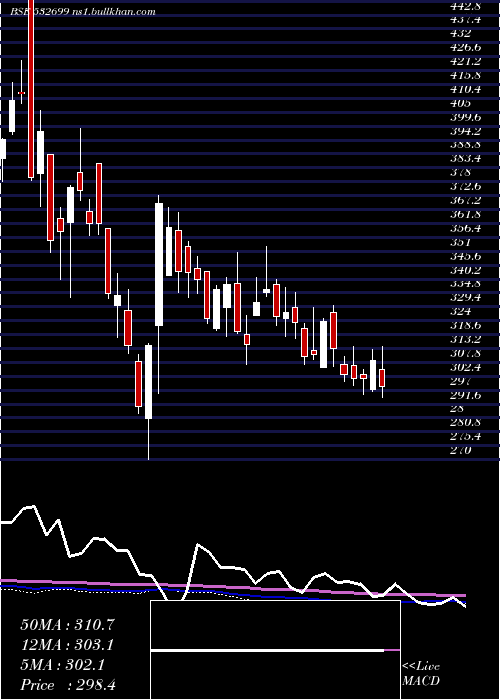Click the 329.4 axis label
The image size is (500, 700).
click(466, 298)
